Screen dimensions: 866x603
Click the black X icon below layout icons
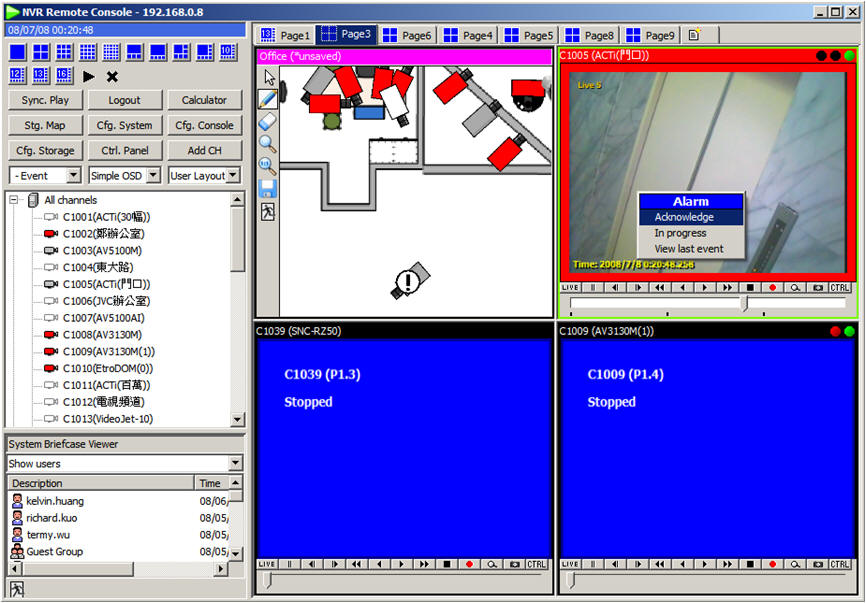(112, 76)
